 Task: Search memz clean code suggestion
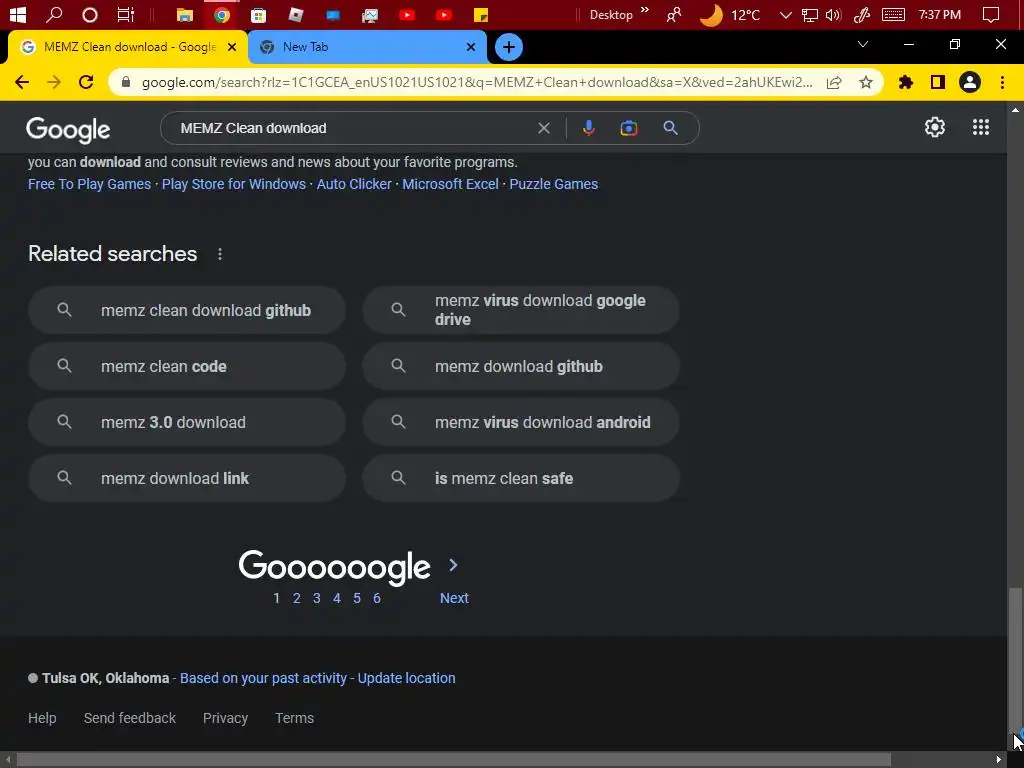187,366
